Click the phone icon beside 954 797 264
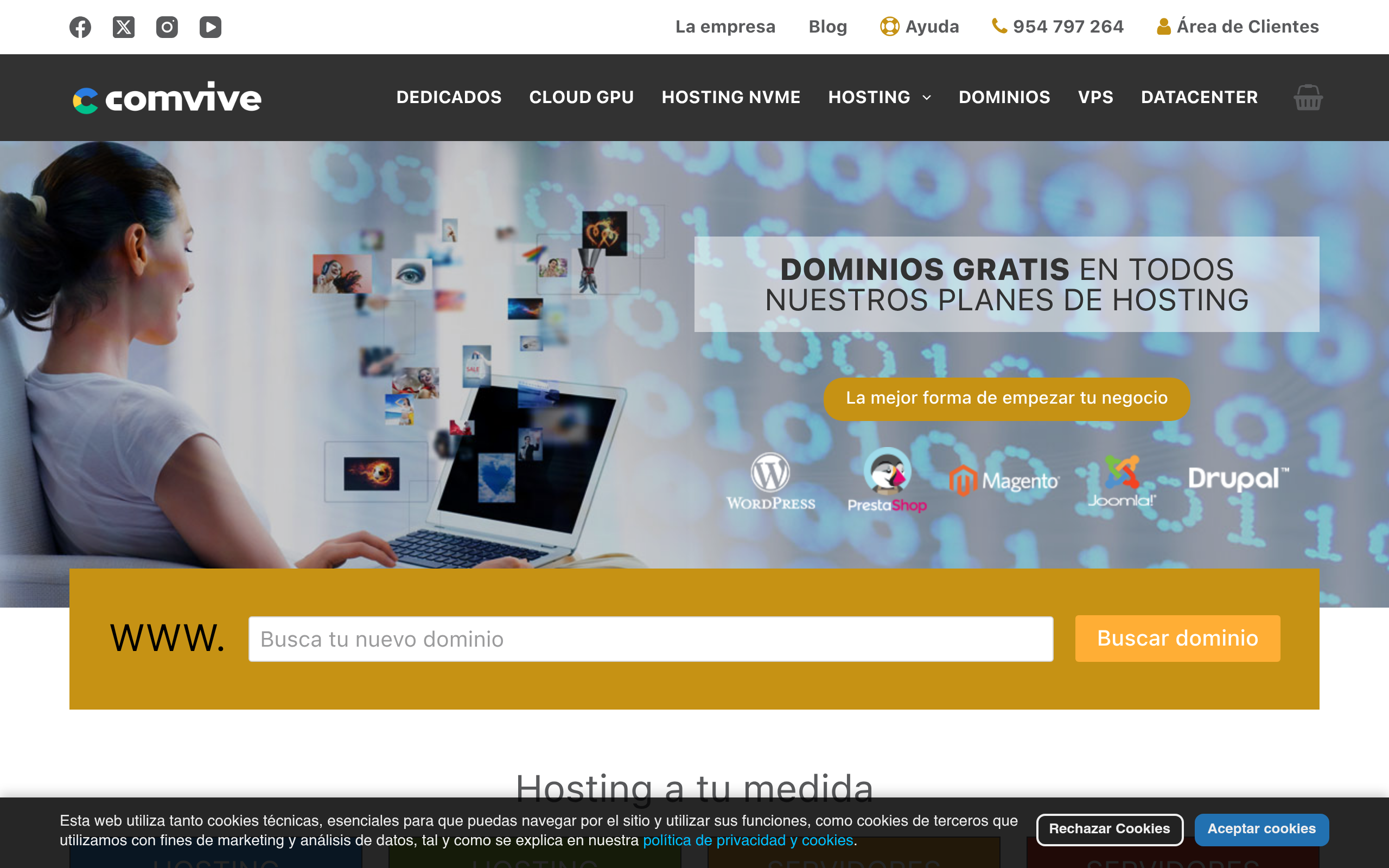Image resolution: width=1389 pixels, height=868 pixels. coord(999,26)
